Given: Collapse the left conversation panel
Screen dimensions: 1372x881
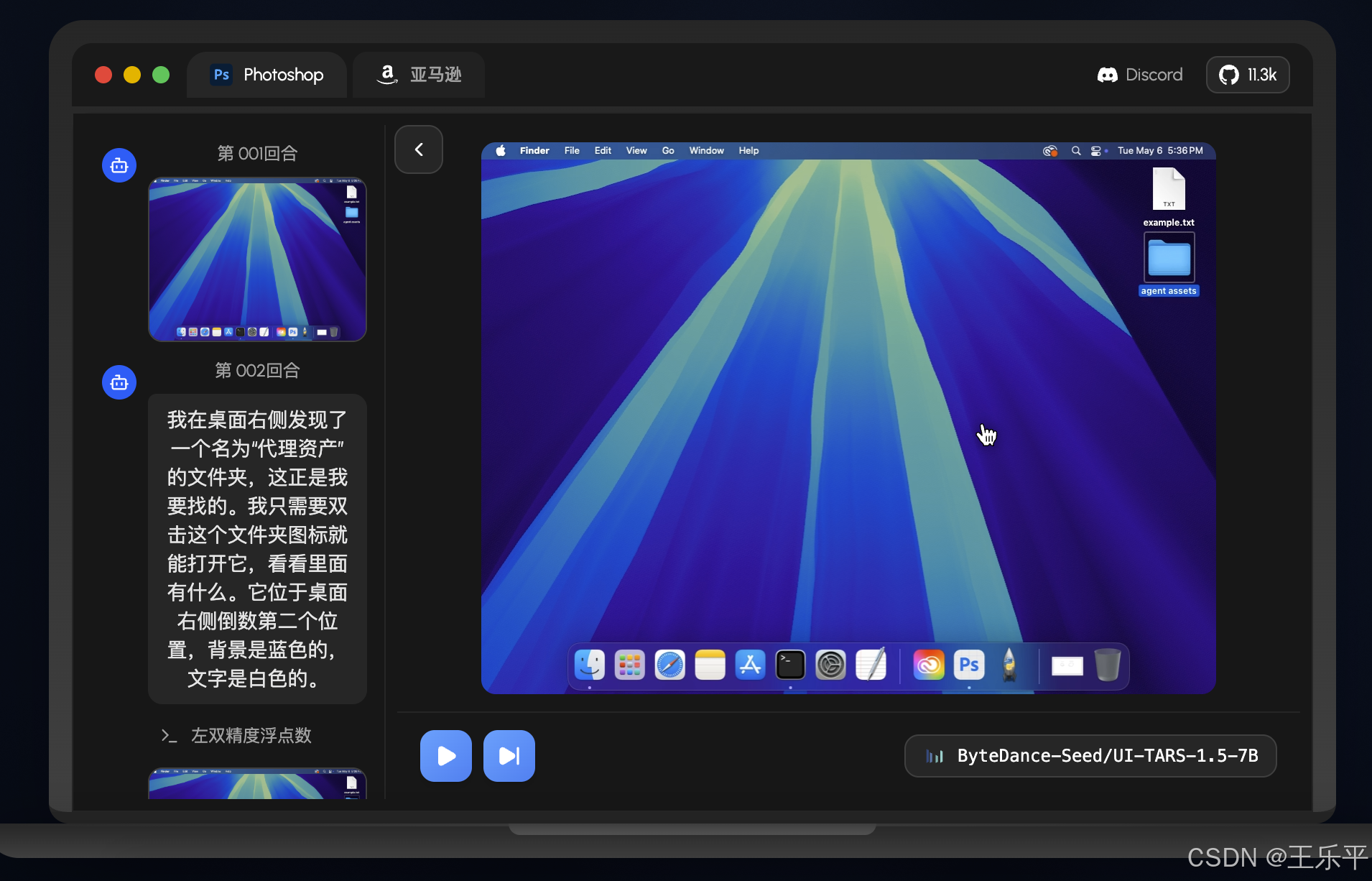Looking at the screenshot, I should click(419, 149).
